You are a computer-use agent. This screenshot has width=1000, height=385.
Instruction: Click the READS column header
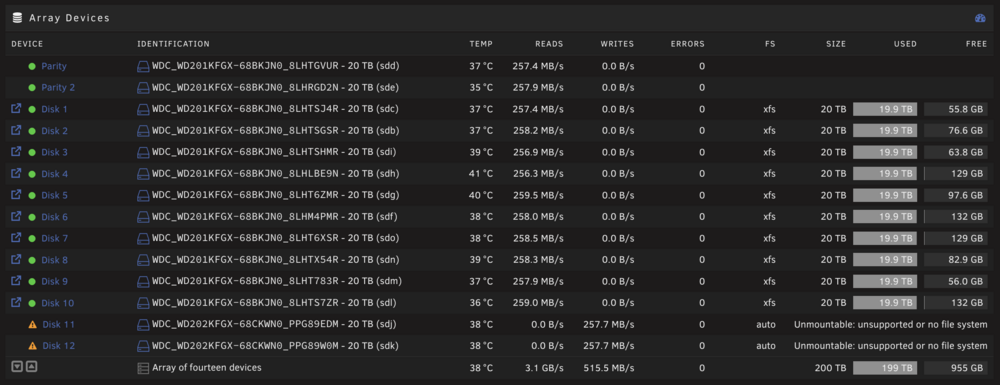[549, 44]
